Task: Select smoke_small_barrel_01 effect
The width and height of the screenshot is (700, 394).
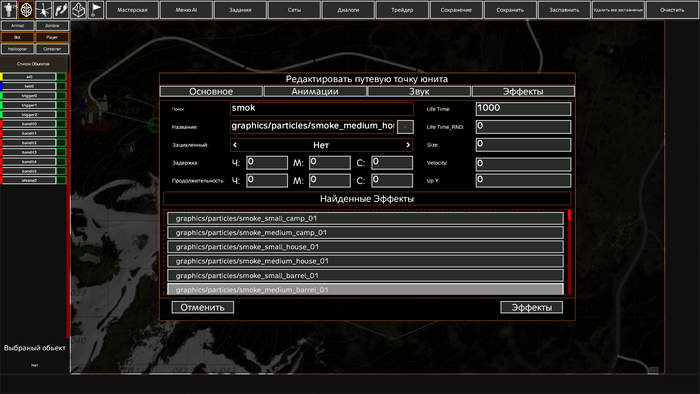Action: click(x=365, y=275)
